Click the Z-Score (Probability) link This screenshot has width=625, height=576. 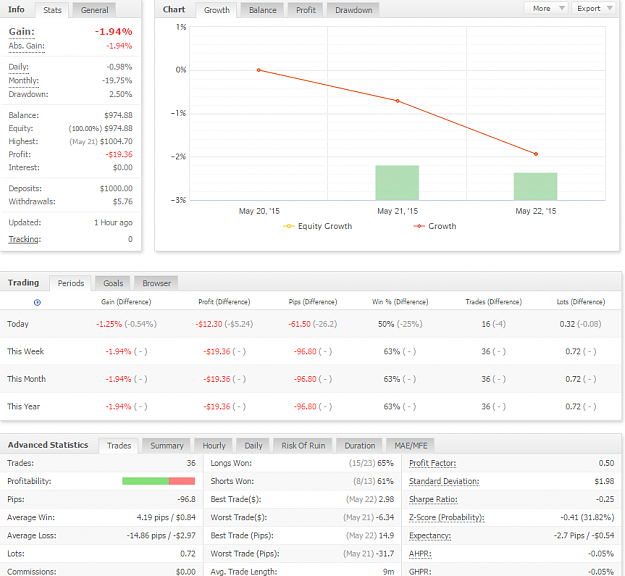click(446, 517)
